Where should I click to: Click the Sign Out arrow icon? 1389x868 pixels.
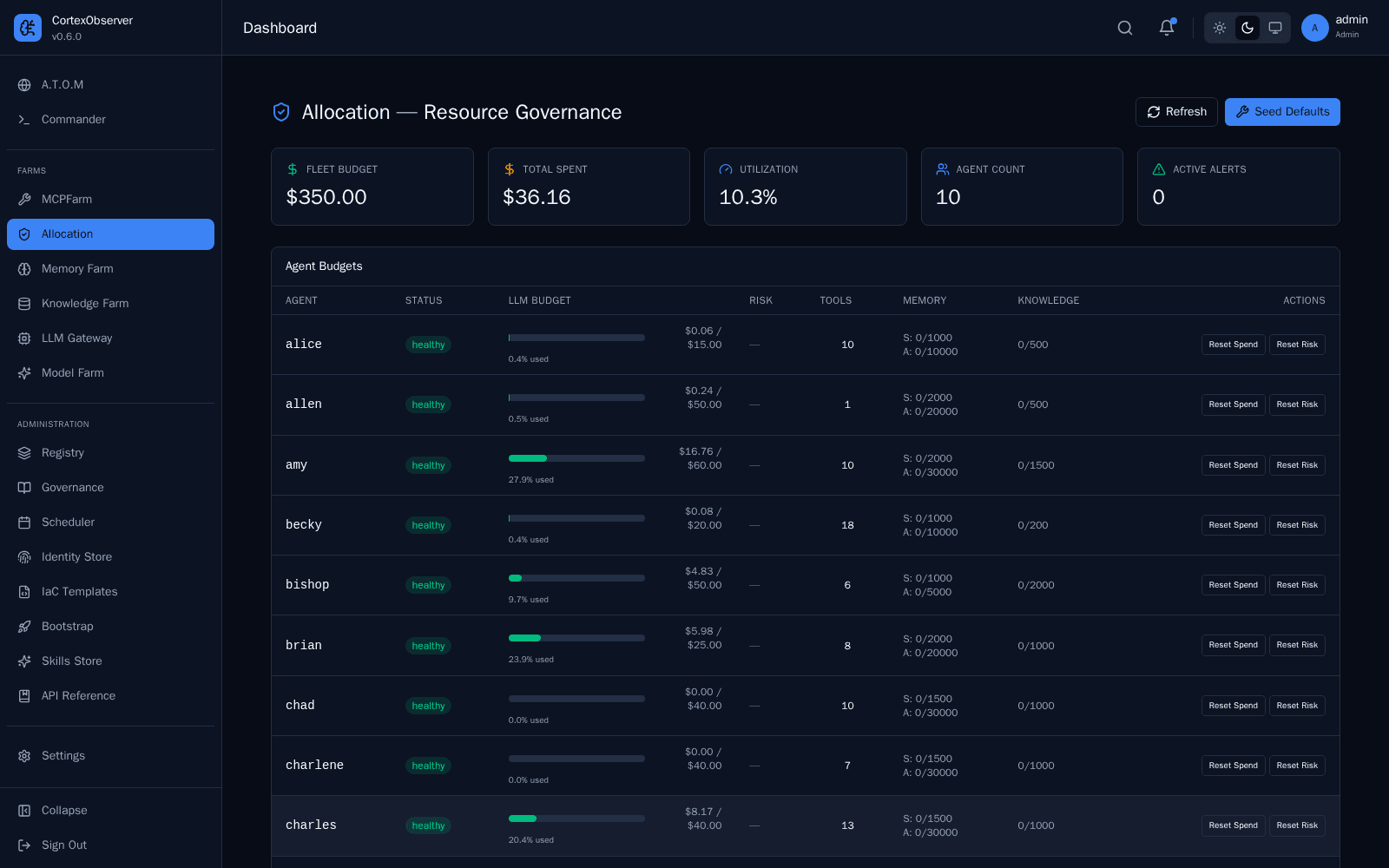coord(24,845)
